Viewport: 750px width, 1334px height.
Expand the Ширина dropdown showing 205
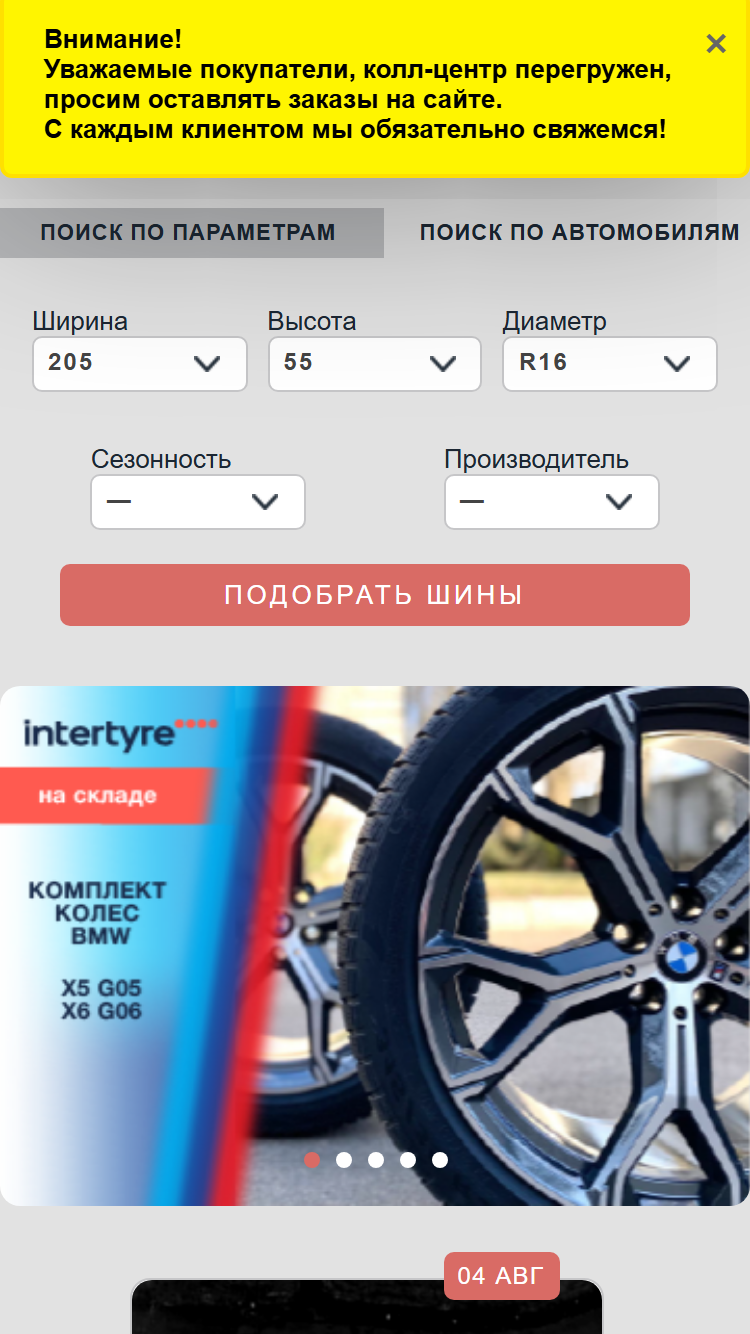tap(140, 363)
